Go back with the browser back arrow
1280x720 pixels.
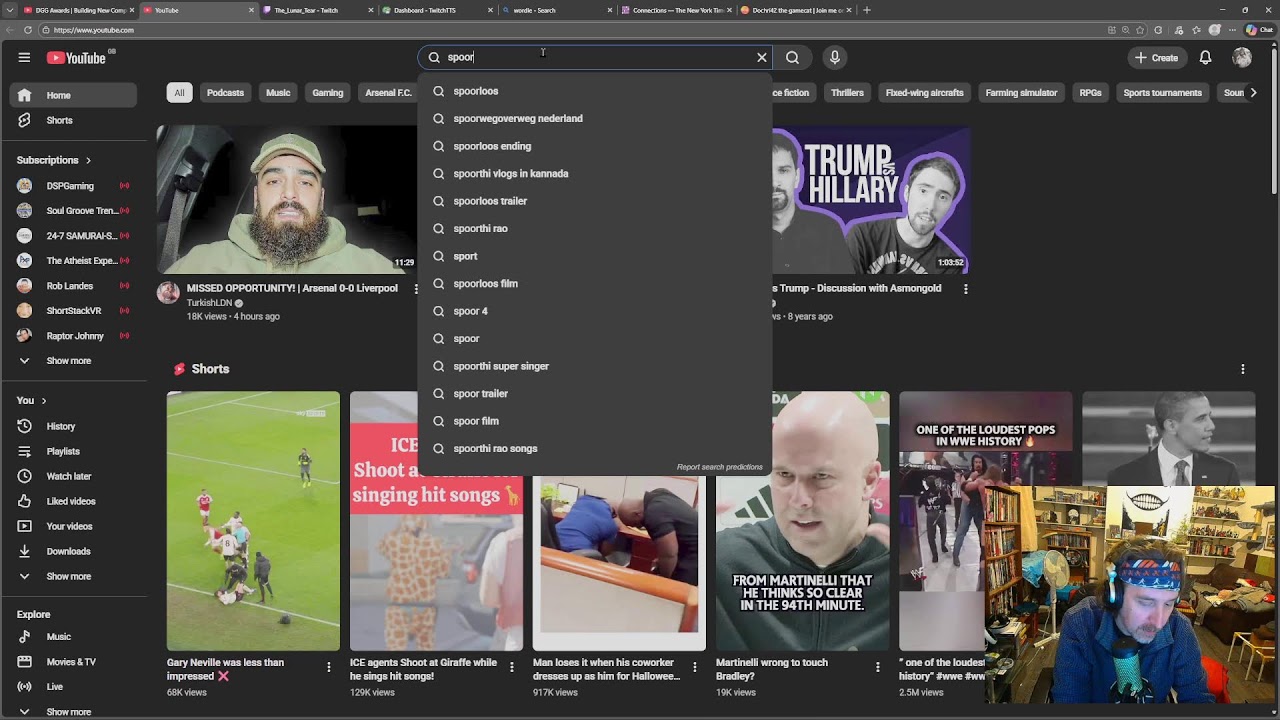10,30
